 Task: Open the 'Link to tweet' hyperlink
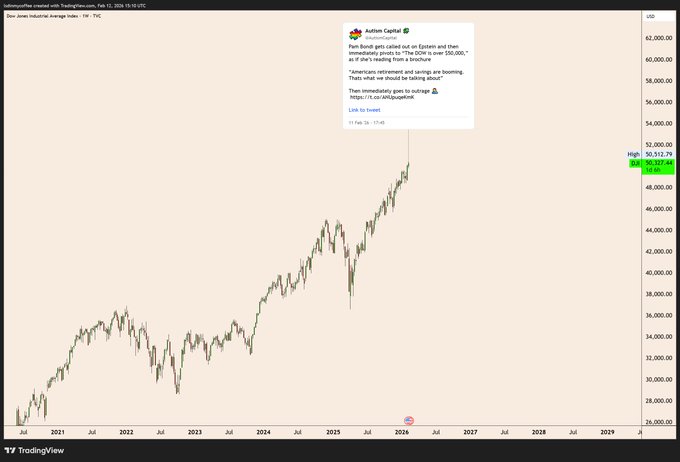pos(364,110)
